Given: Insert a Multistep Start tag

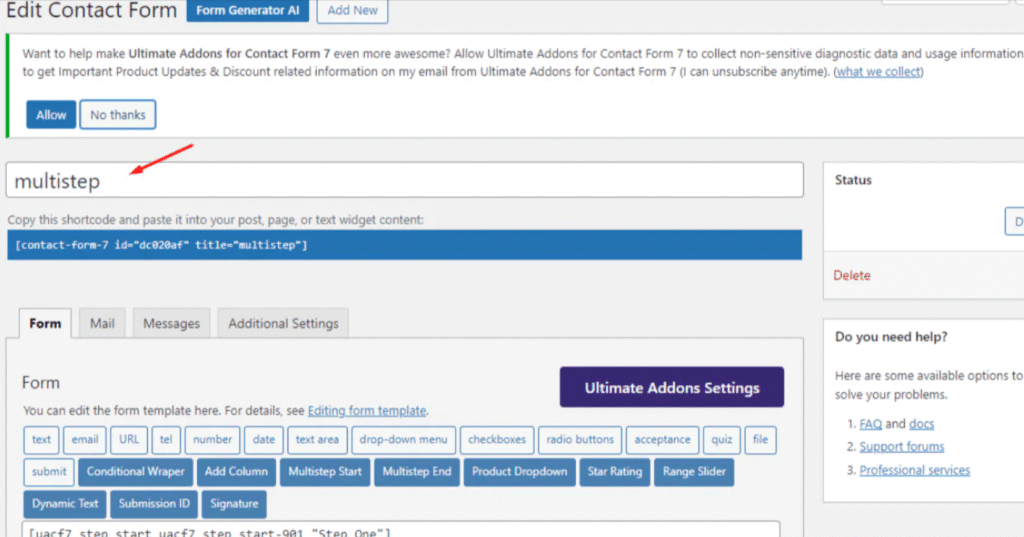Looking at the screenshot, I should coord(325,472).
